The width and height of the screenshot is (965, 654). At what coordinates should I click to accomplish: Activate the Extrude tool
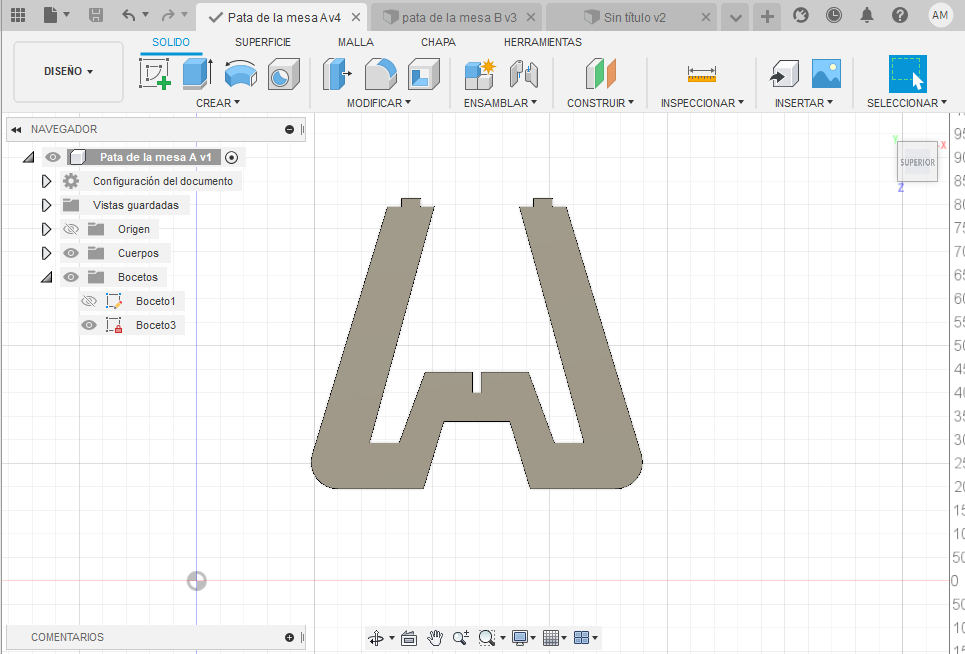tap(195, 71)
